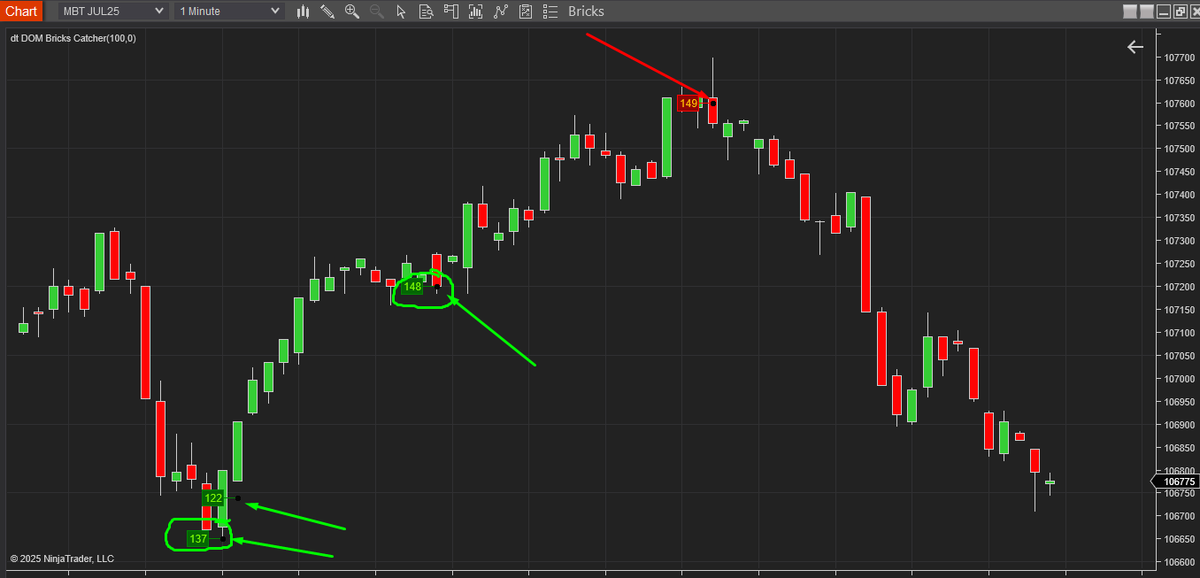This screenshot has height=578, width=1200.
Task: Select the cursor pointer tool
Action: point(401,12)
